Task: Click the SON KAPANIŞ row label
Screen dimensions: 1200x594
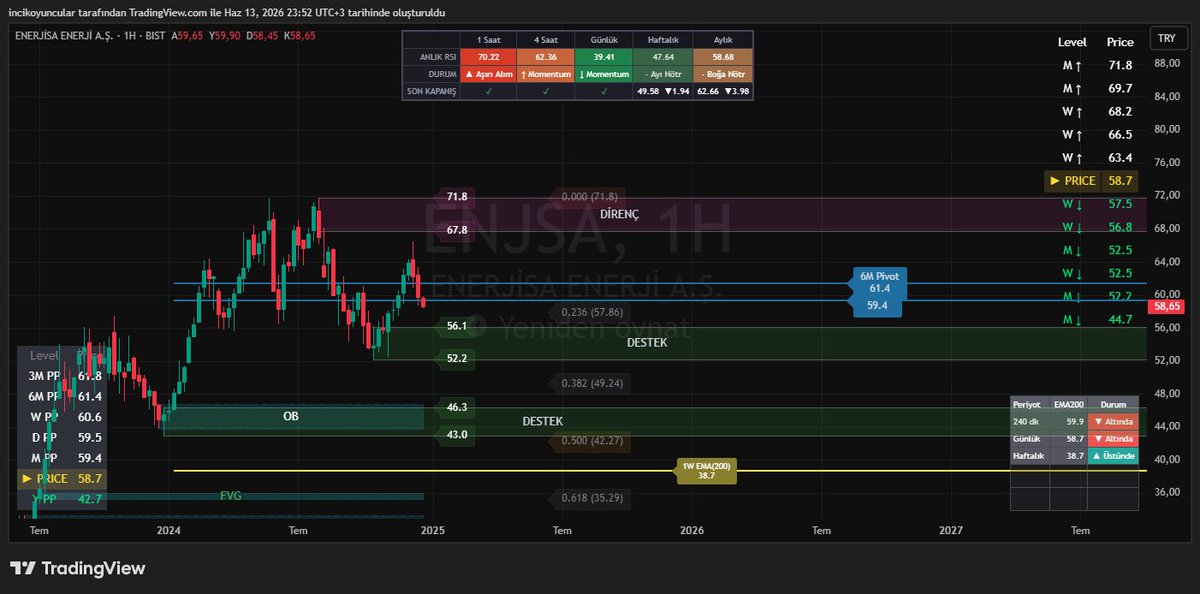Action: point(431,91)
